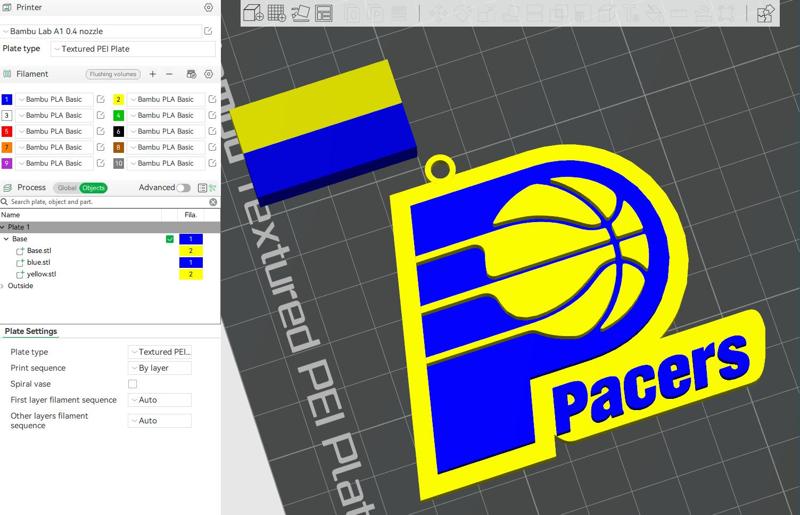Expand the Outside tree node

3,286
